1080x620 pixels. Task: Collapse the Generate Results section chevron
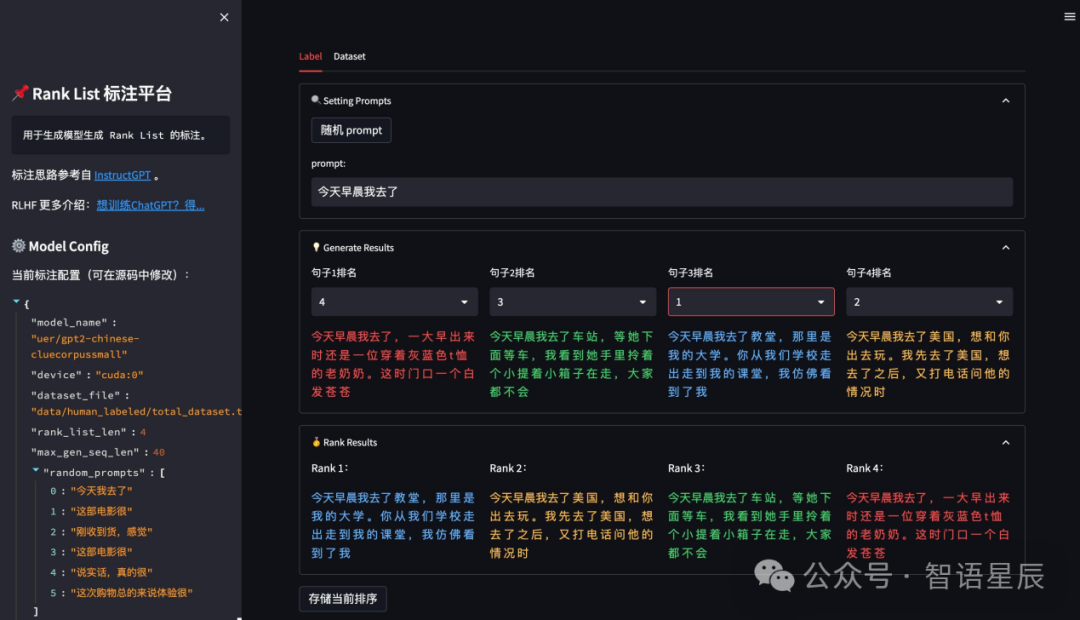tap(1005, 247)
